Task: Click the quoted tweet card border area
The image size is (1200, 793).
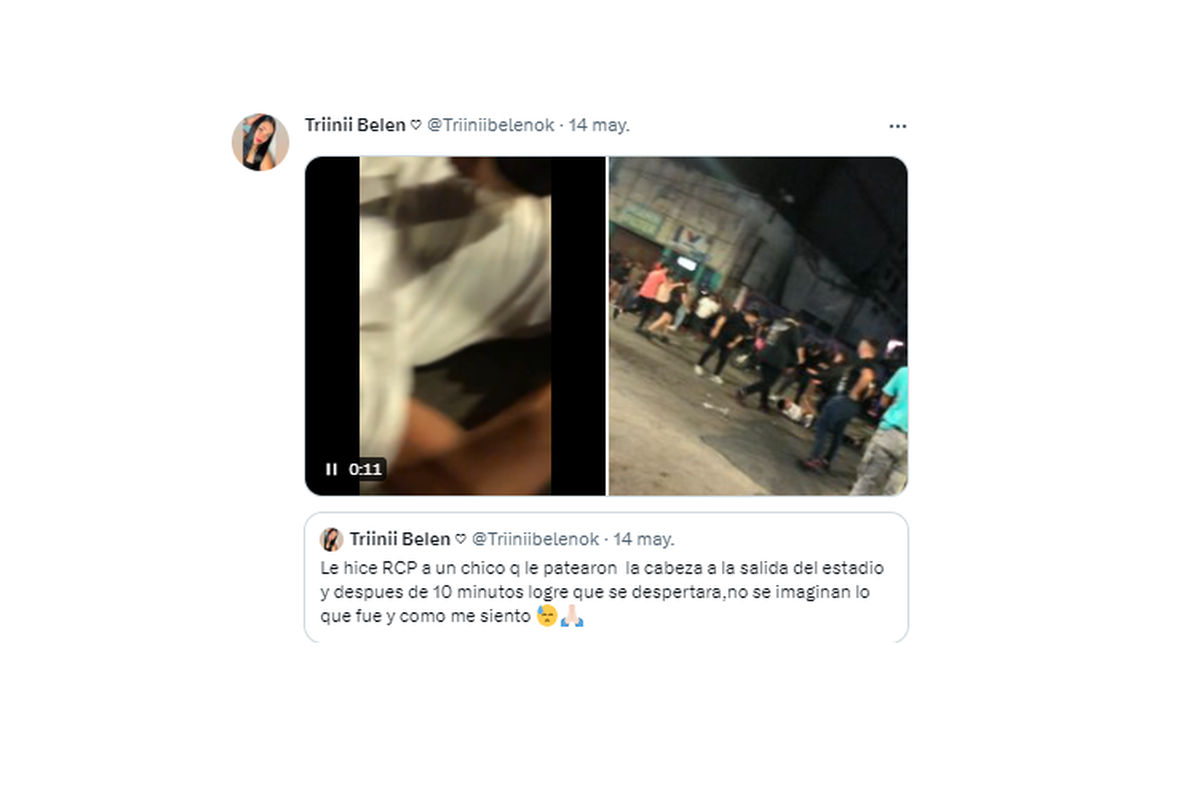Action: pyautogui.click(x=606, y=577)
